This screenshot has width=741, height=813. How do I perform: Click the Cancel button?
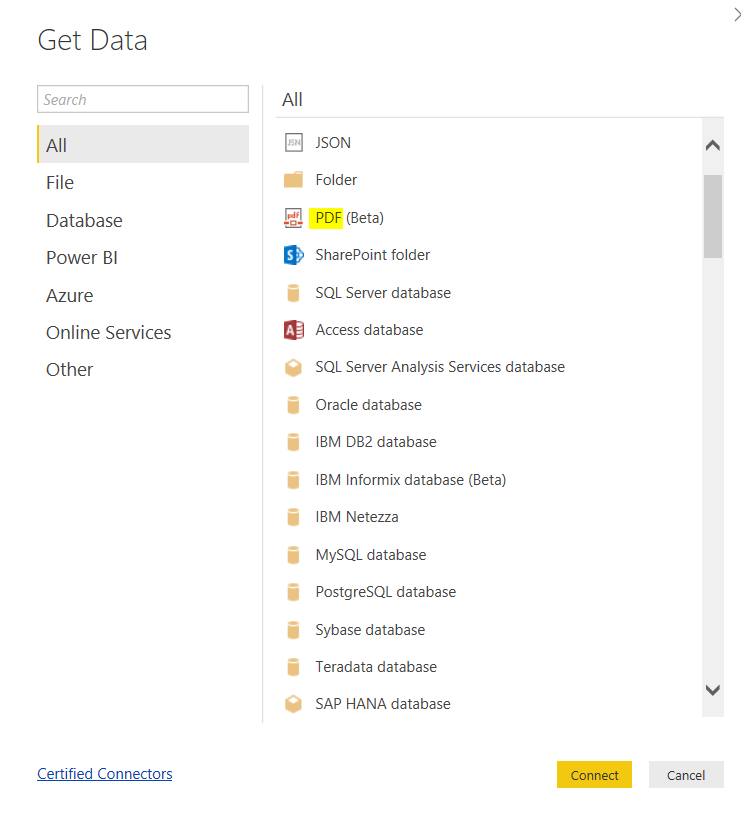tap(686, 775)
